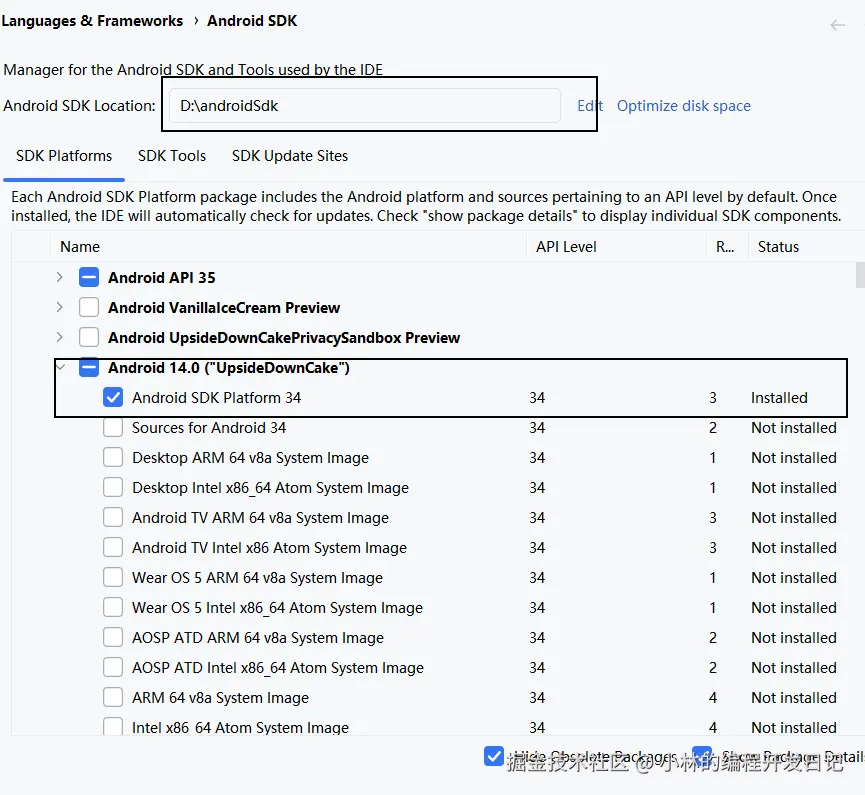Toggle the Android API 35 checkbox

pos(89,277)
